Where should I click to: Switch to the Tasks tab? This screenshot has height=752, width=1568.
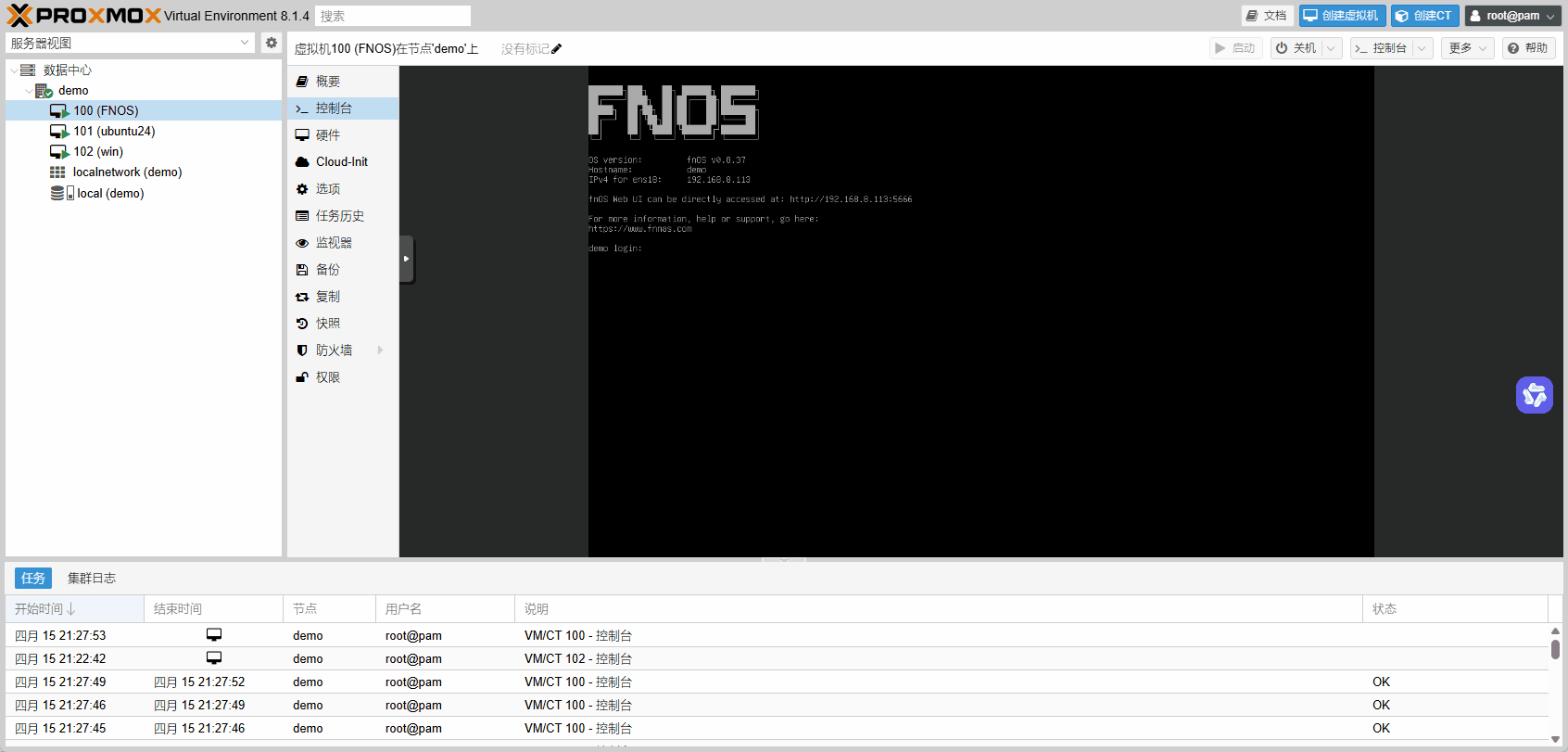[33, 578]
